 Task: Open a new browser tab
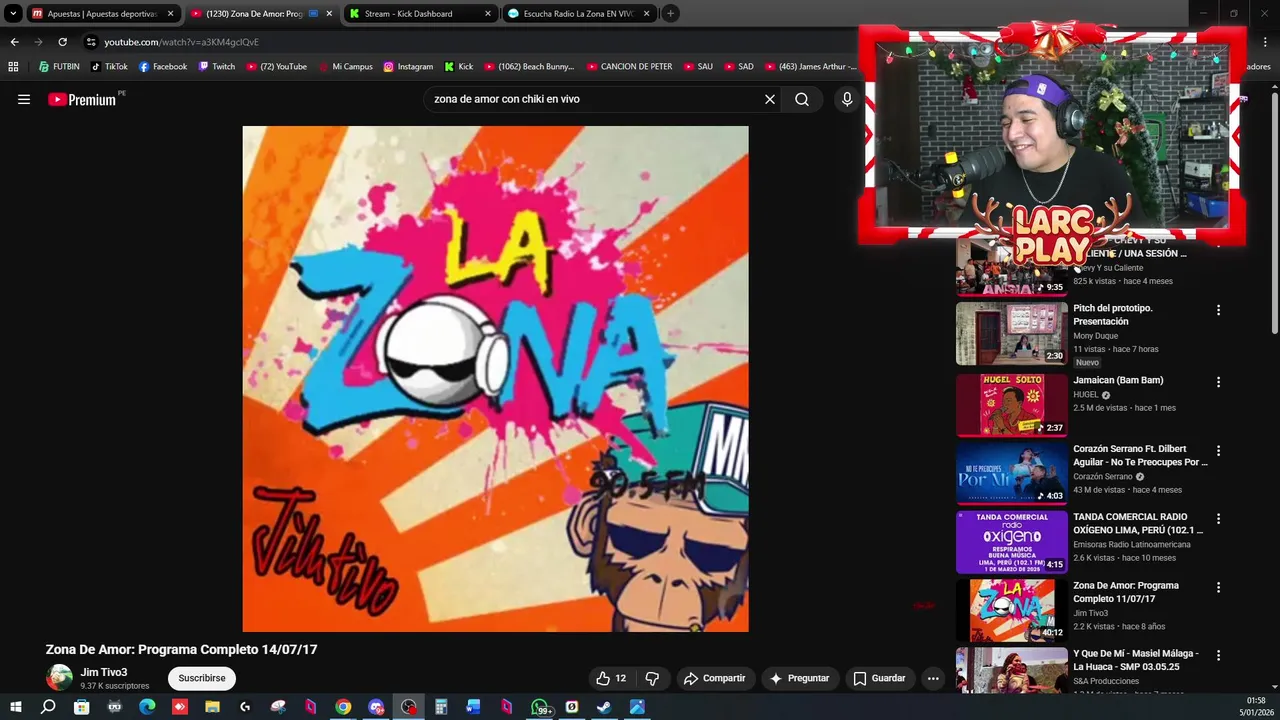click(x=670, y=13)
